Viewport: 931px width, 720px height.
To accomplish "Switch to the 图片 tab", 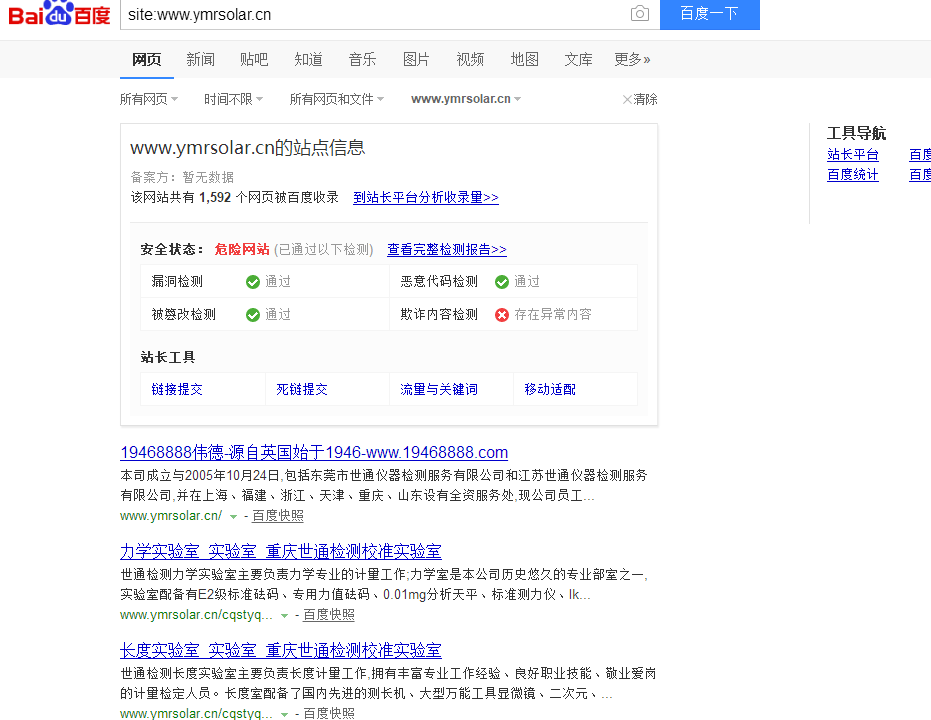I will pos(416,59).
